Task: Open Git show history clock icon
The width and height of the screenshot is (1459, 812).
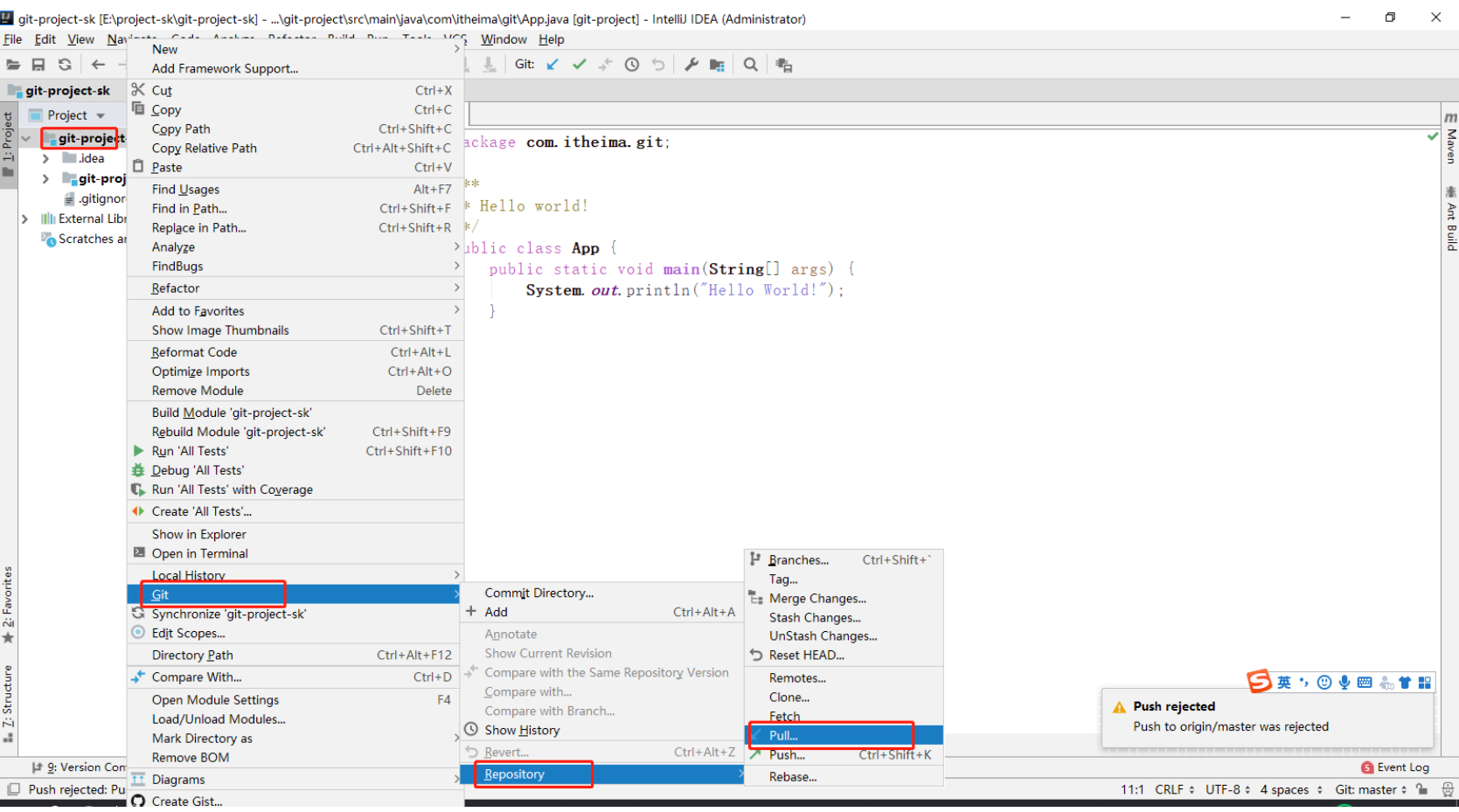Action: pos(632,65)
